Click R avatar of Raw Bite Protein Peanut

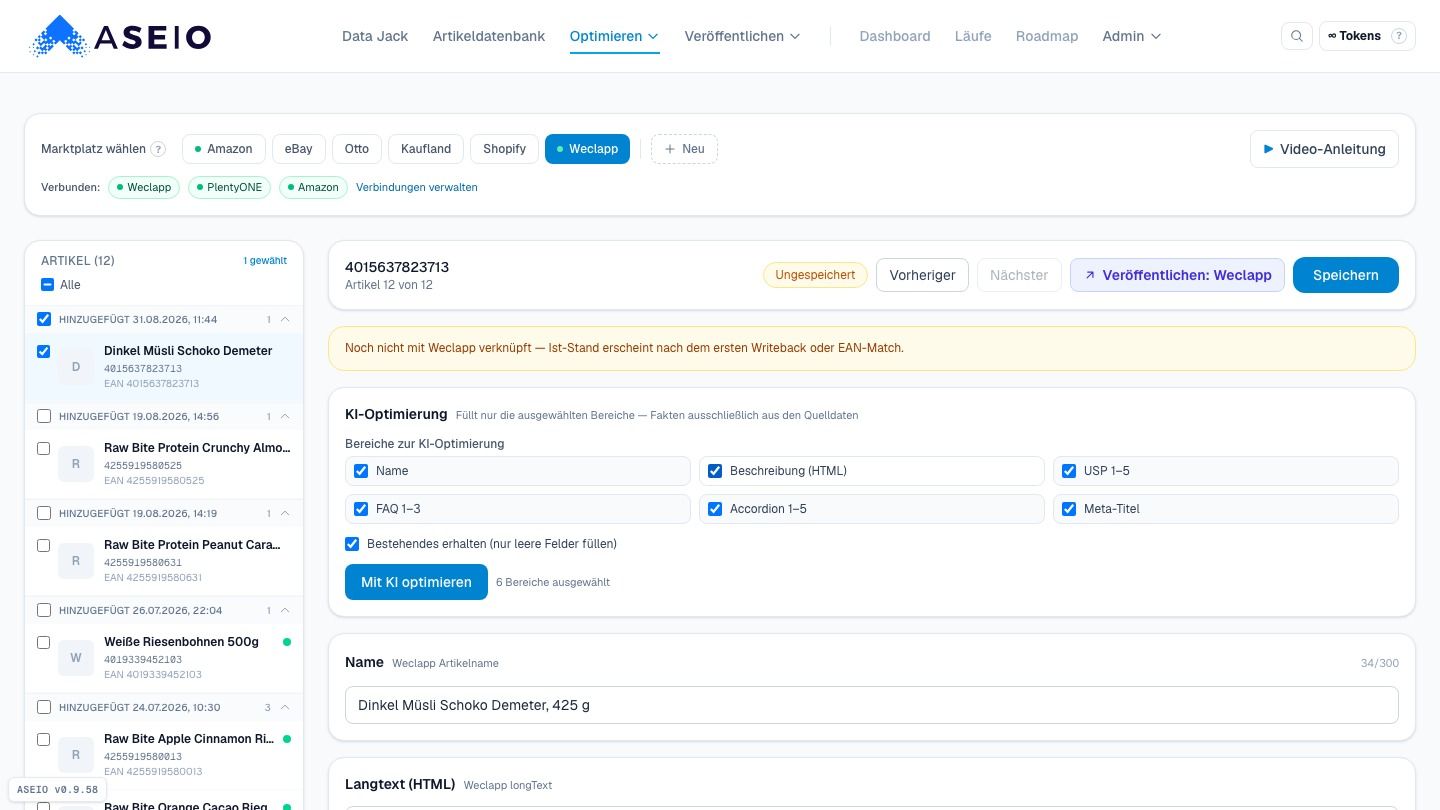[x=76, y=561]
